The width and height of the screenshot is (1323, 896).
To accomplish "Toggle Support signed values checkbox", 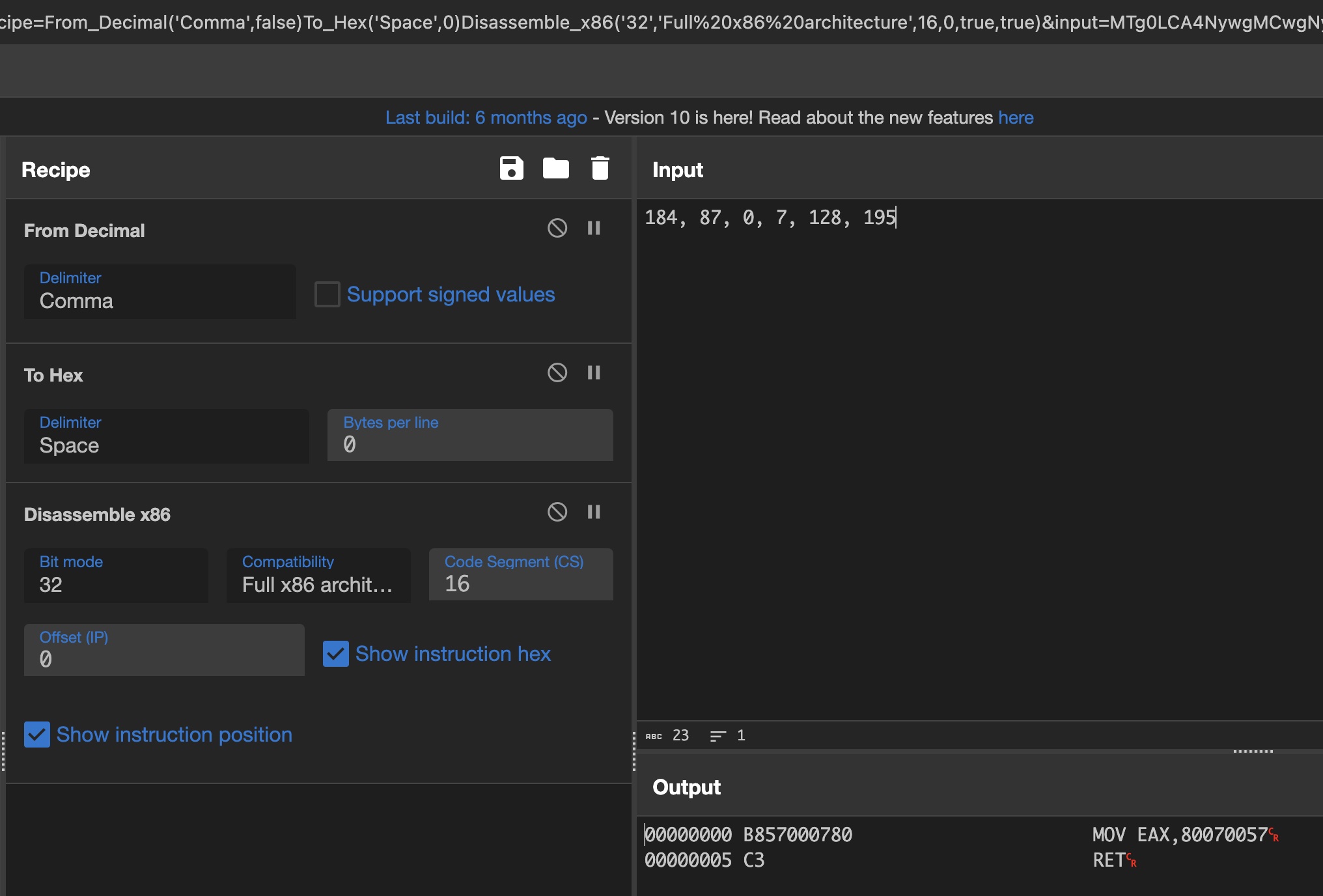I will click(327, 294).
